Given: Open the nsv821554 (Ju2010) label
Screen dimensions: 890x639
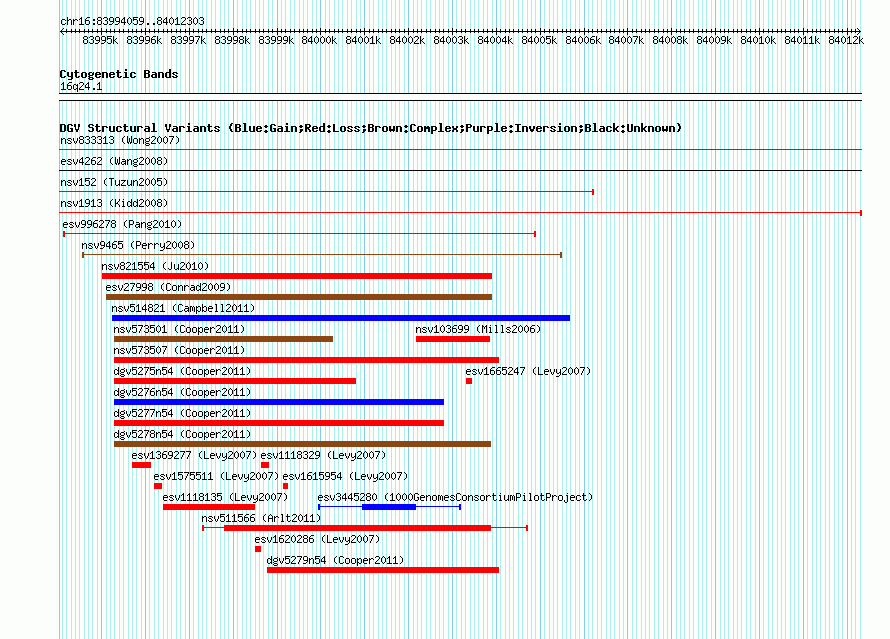Looking at the screenshot, I should 155,266.
